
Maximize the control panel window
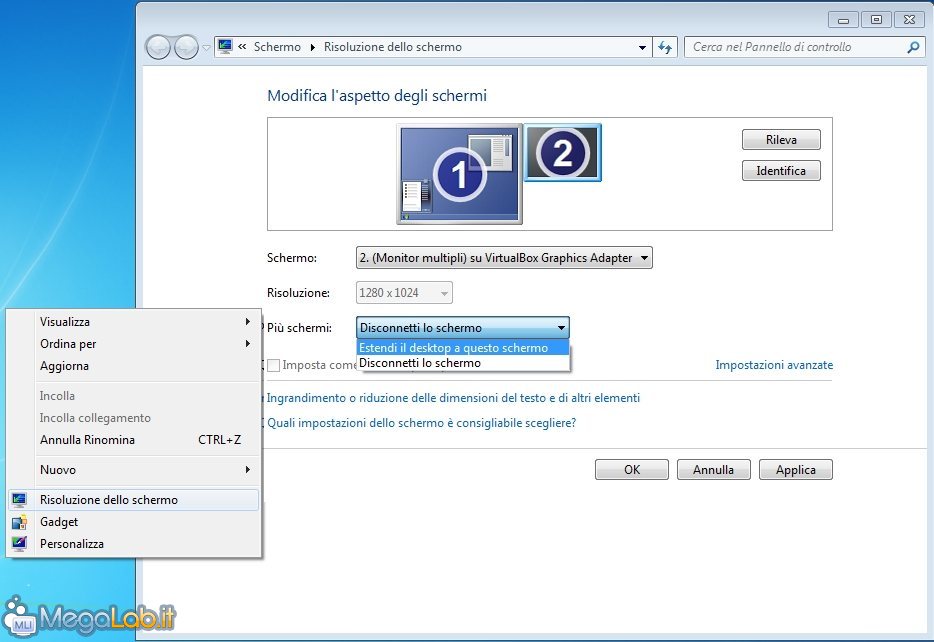pos(876,20)
